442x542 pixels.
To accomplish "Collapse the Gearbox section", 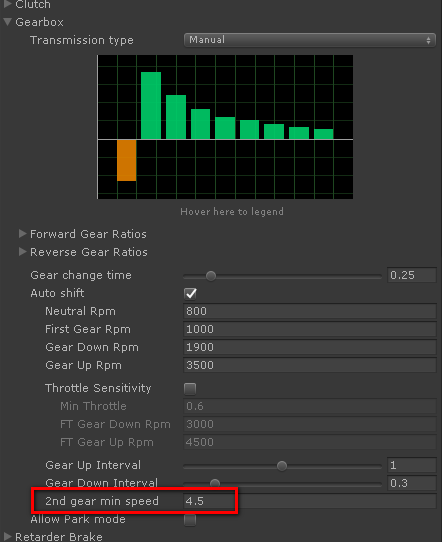I will 8,22.
